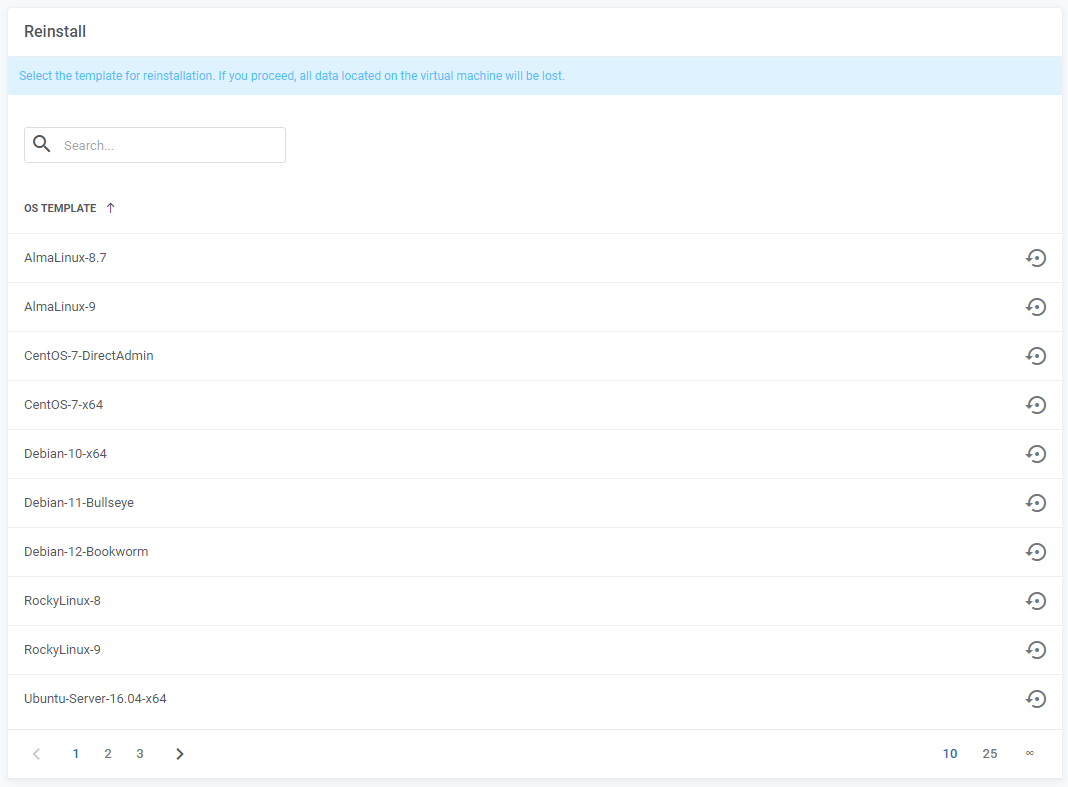Click the magnifying glass search icon

41,143
